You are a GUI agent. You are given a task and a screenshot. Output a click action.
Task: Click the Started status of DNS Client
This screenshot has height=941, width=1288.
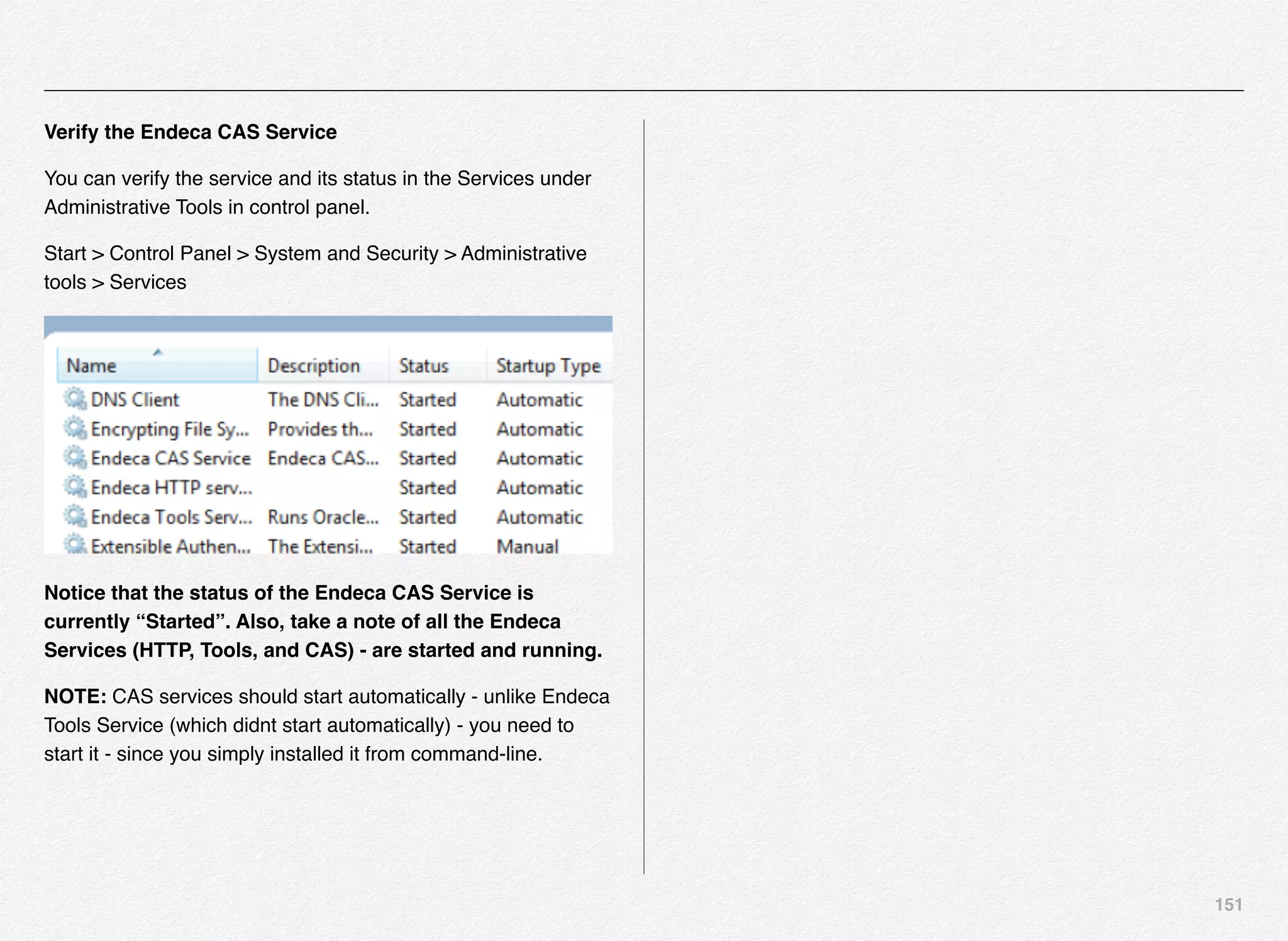click(x=428, y=399)
